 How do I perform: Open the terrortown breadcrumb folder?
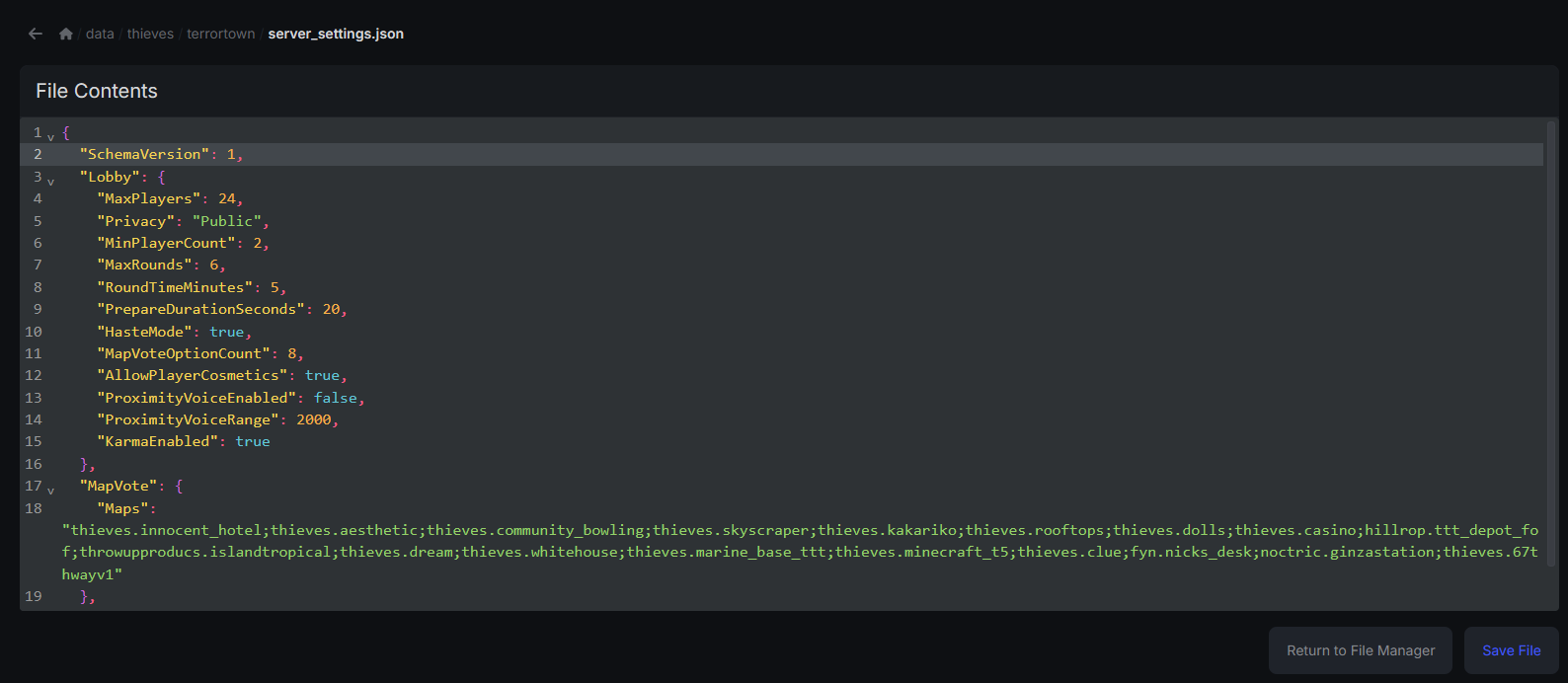pyautogui.click(x=221, y=34)
